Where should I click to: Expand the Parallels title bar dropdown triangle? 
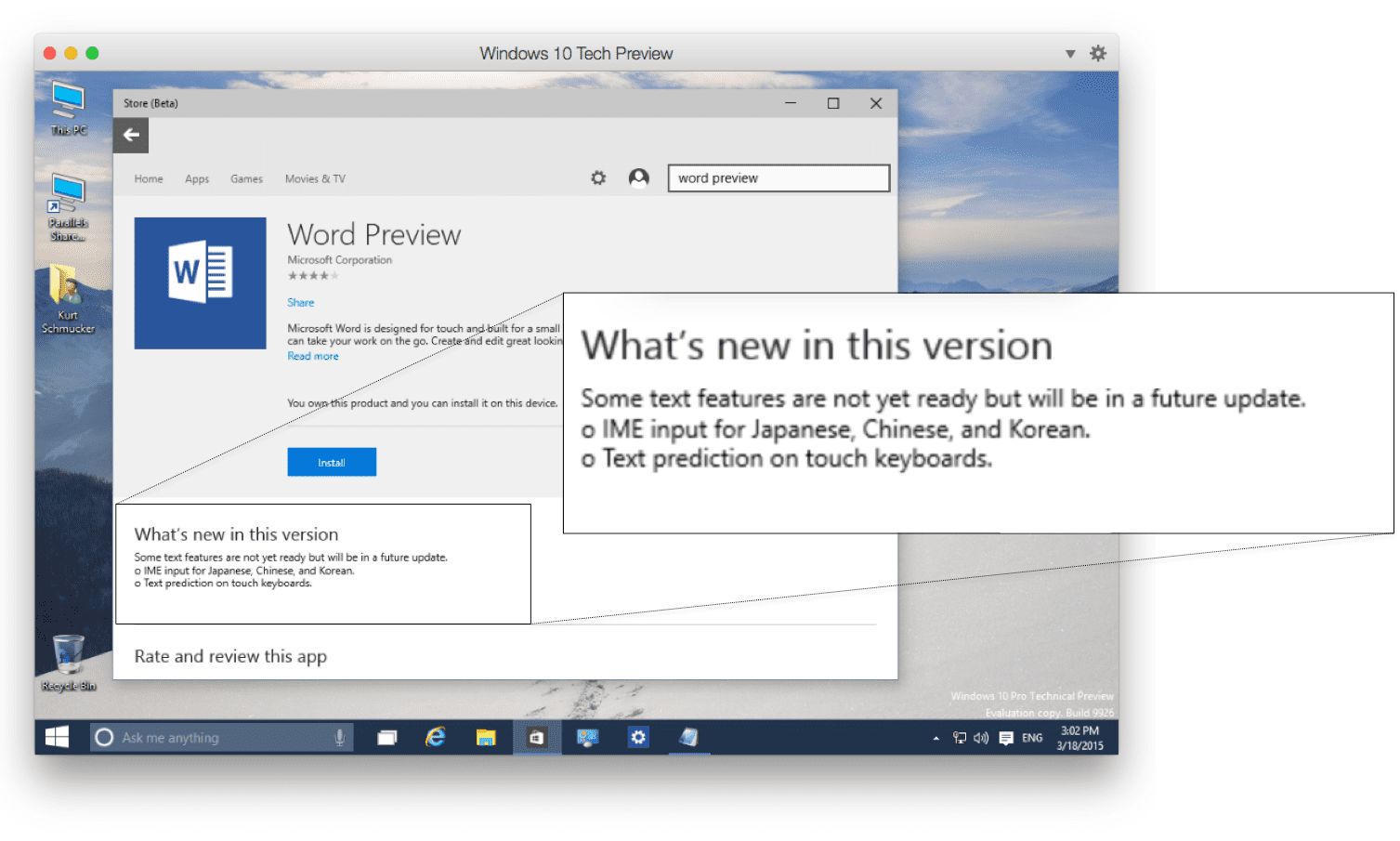tap(1070, 54)
